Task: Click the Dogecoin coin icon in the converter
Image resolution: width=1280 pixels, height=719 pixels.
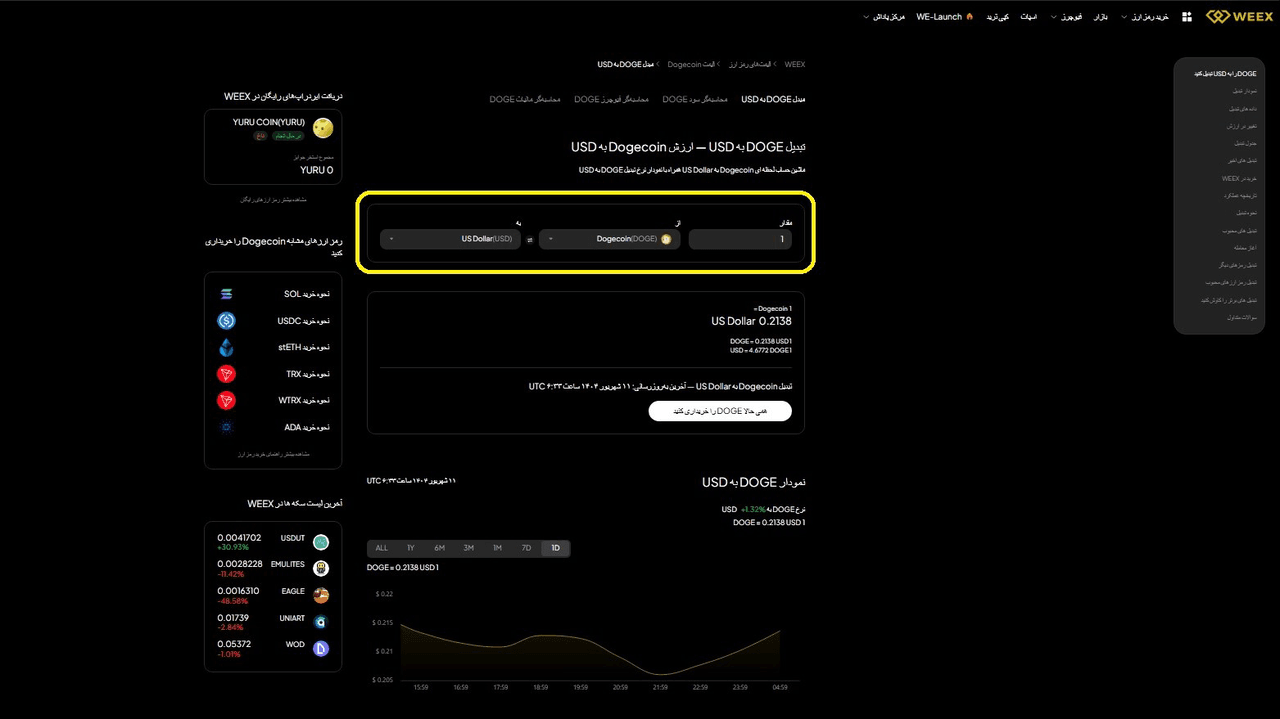Action: [664, 239]
